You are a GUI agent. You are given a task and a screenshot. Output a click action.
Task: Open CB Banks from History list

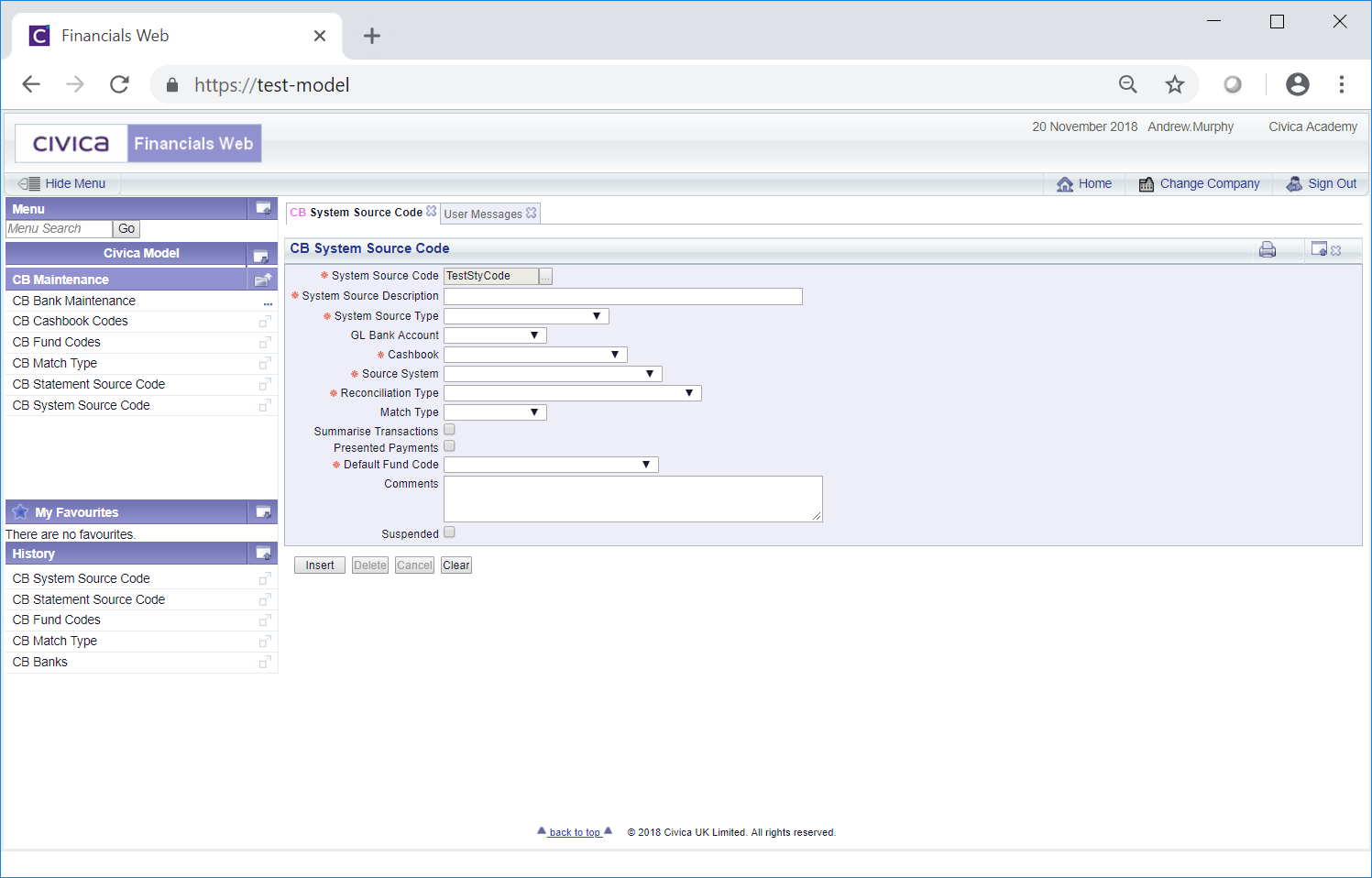[x=40, y=662]
